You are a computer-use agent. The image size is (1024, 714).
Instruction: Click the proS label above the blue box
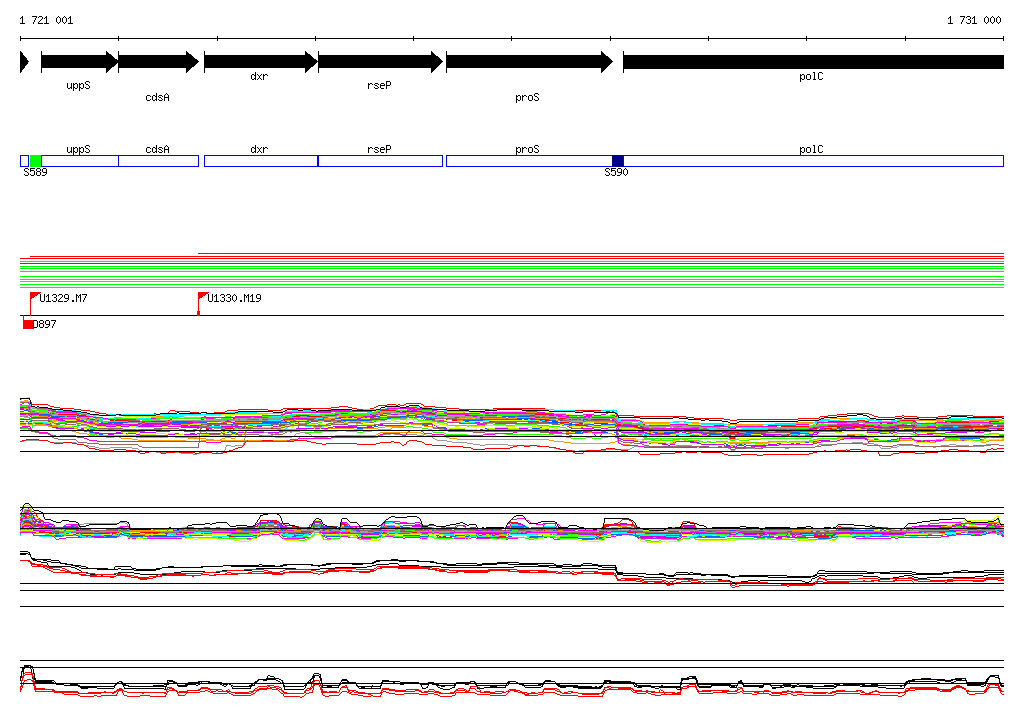[x=527, y=150]
